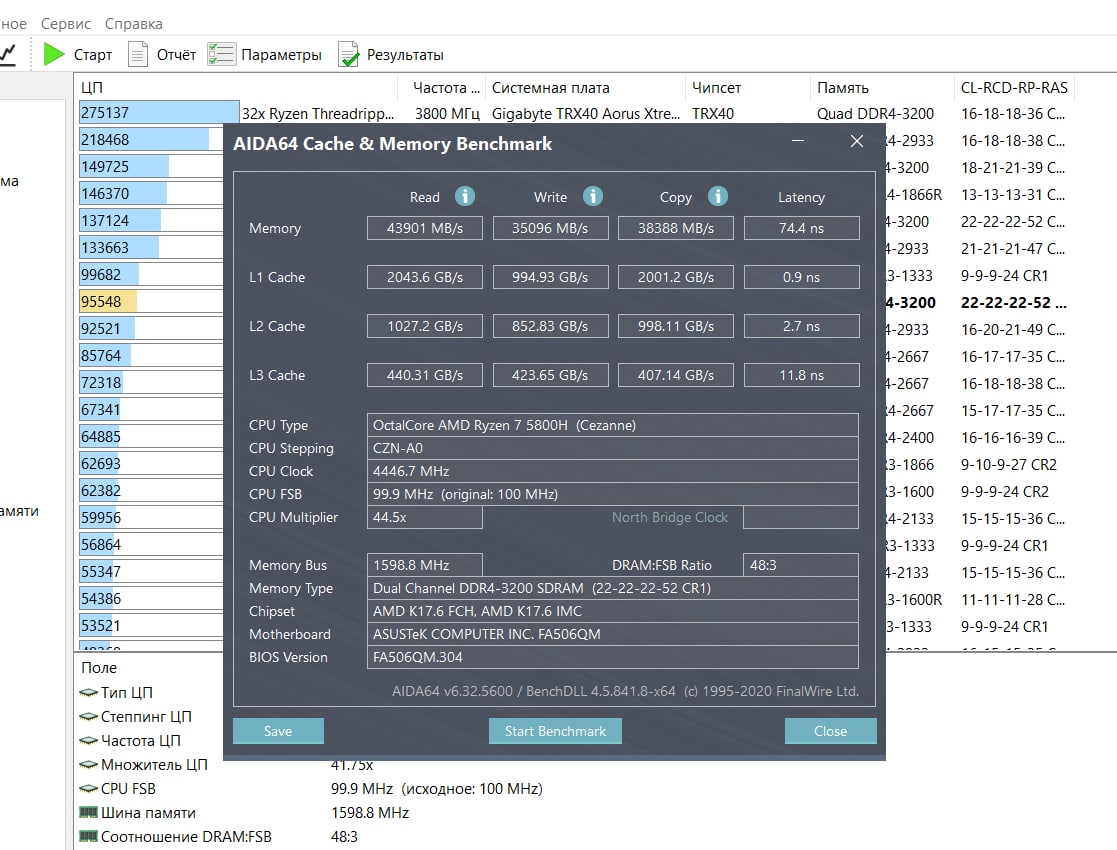Screen dimensions: 1117x850
Task: Save the benchmark results
Action: [x=278, y=731]
